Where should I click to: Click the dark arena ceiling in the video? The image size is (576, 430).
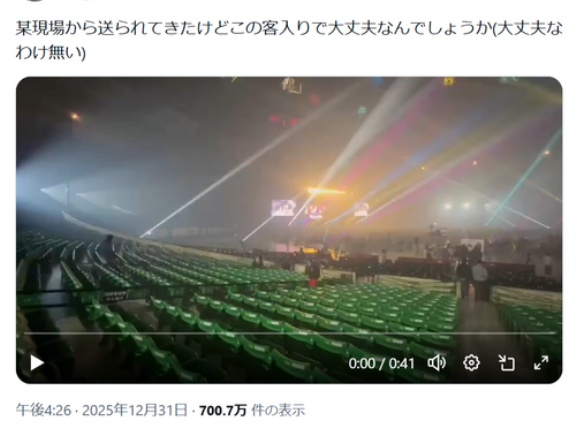point(165,110)
